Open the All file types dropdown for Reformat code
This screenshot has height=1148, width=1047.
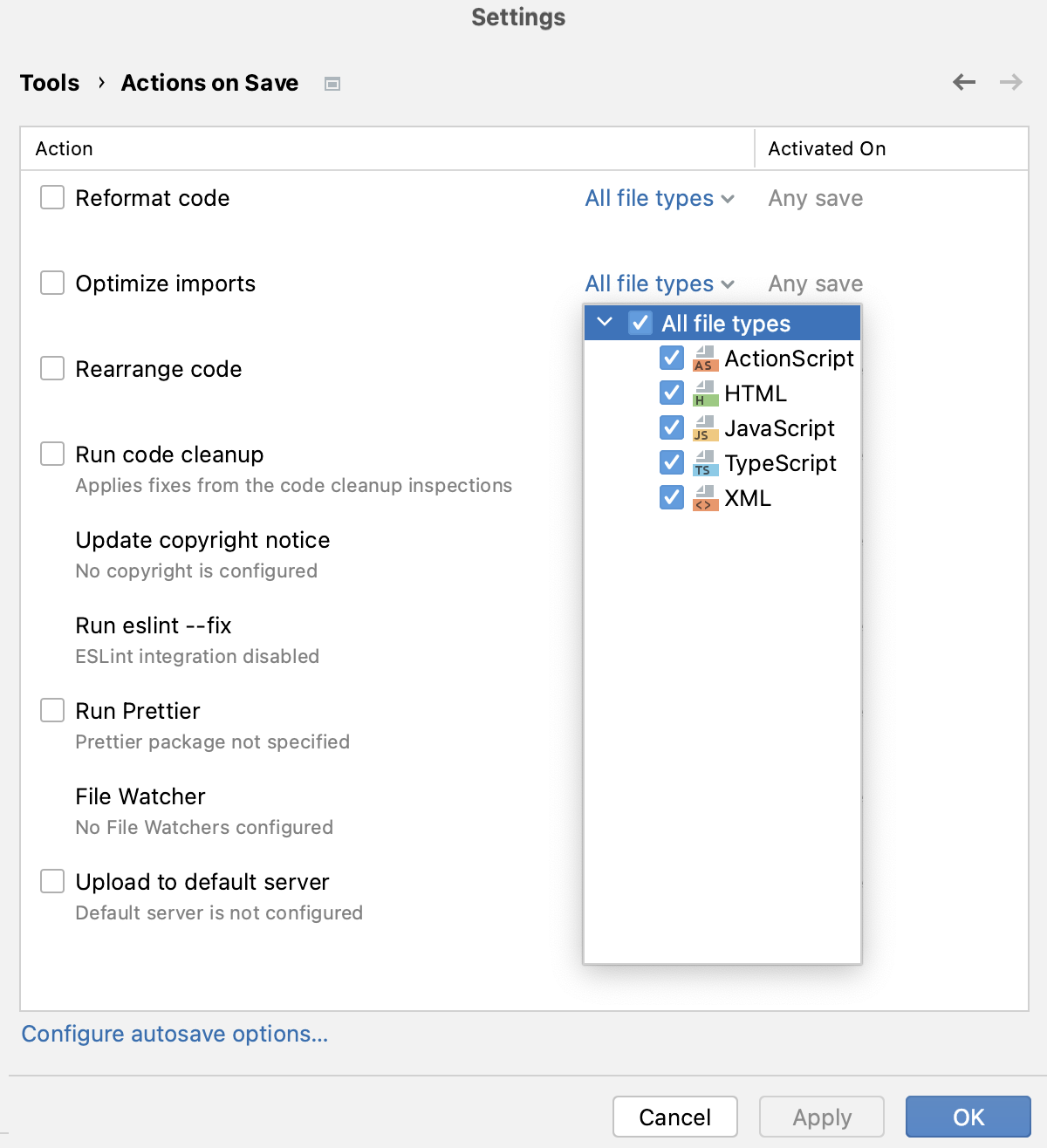coord(660,198)
